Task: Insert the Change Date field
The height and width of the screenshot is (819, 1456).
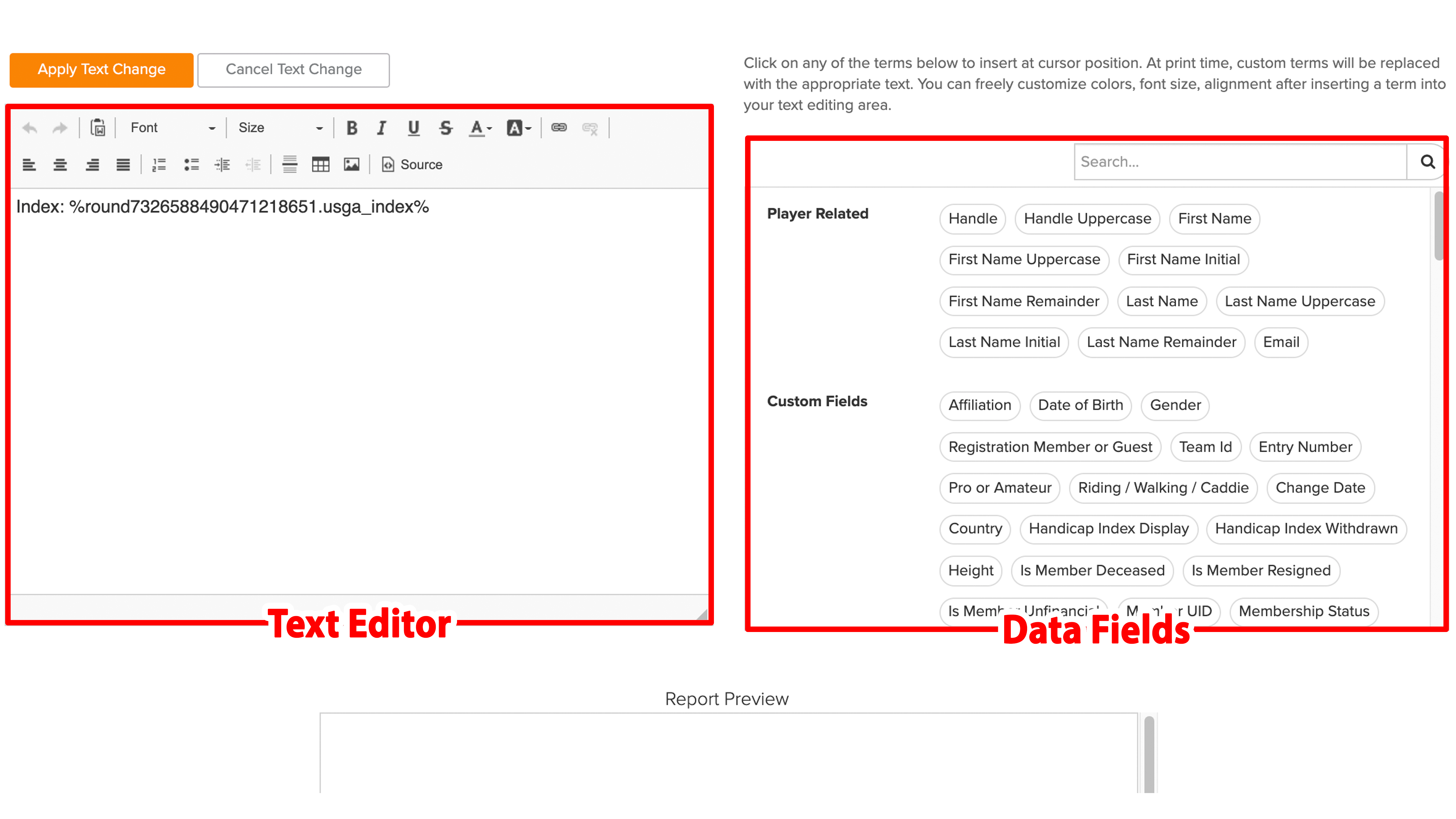Action: pyautogui.click(x=1320, y=488)
